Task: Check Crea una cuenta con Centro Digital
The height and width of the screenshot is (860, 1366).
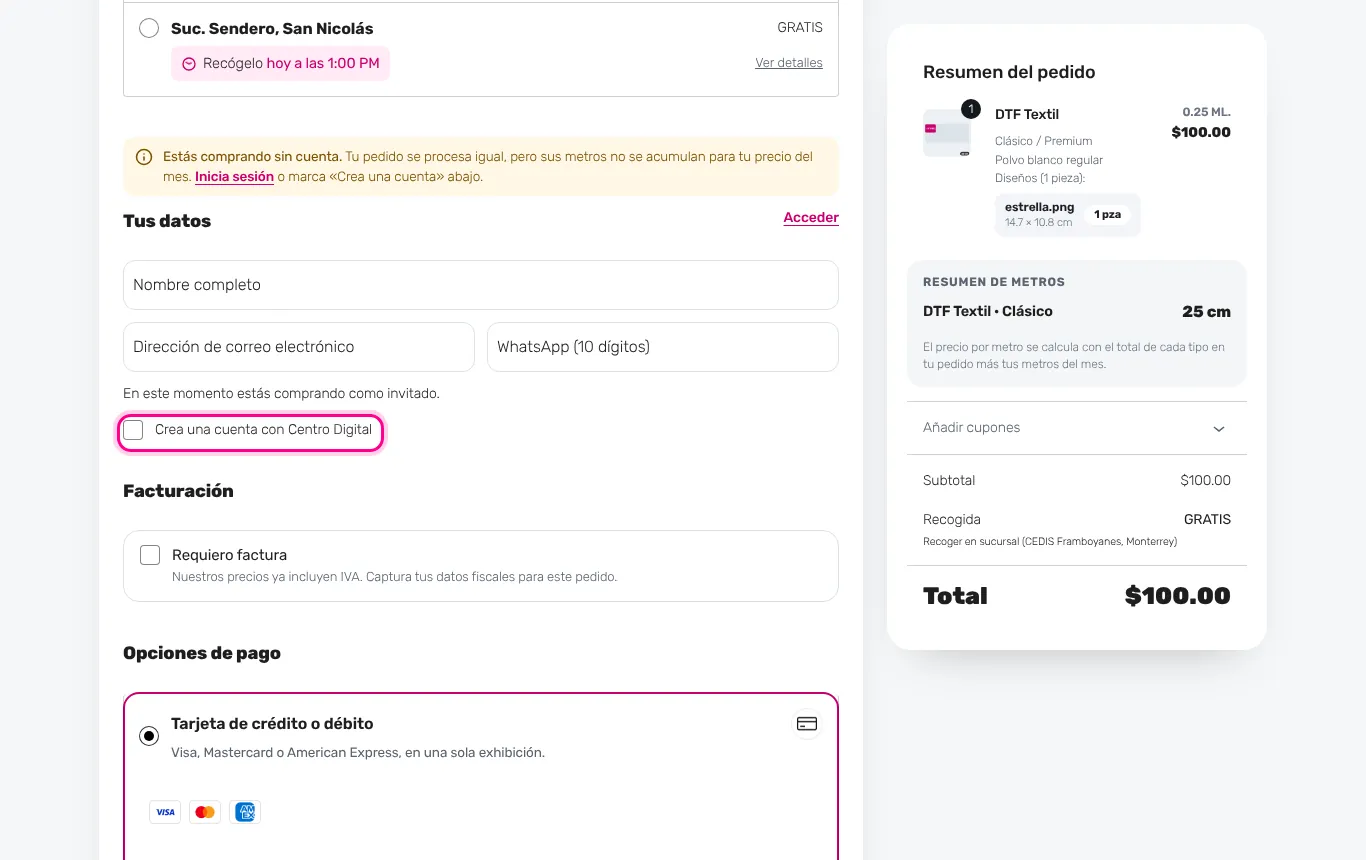Action: [x=134, y=430]
